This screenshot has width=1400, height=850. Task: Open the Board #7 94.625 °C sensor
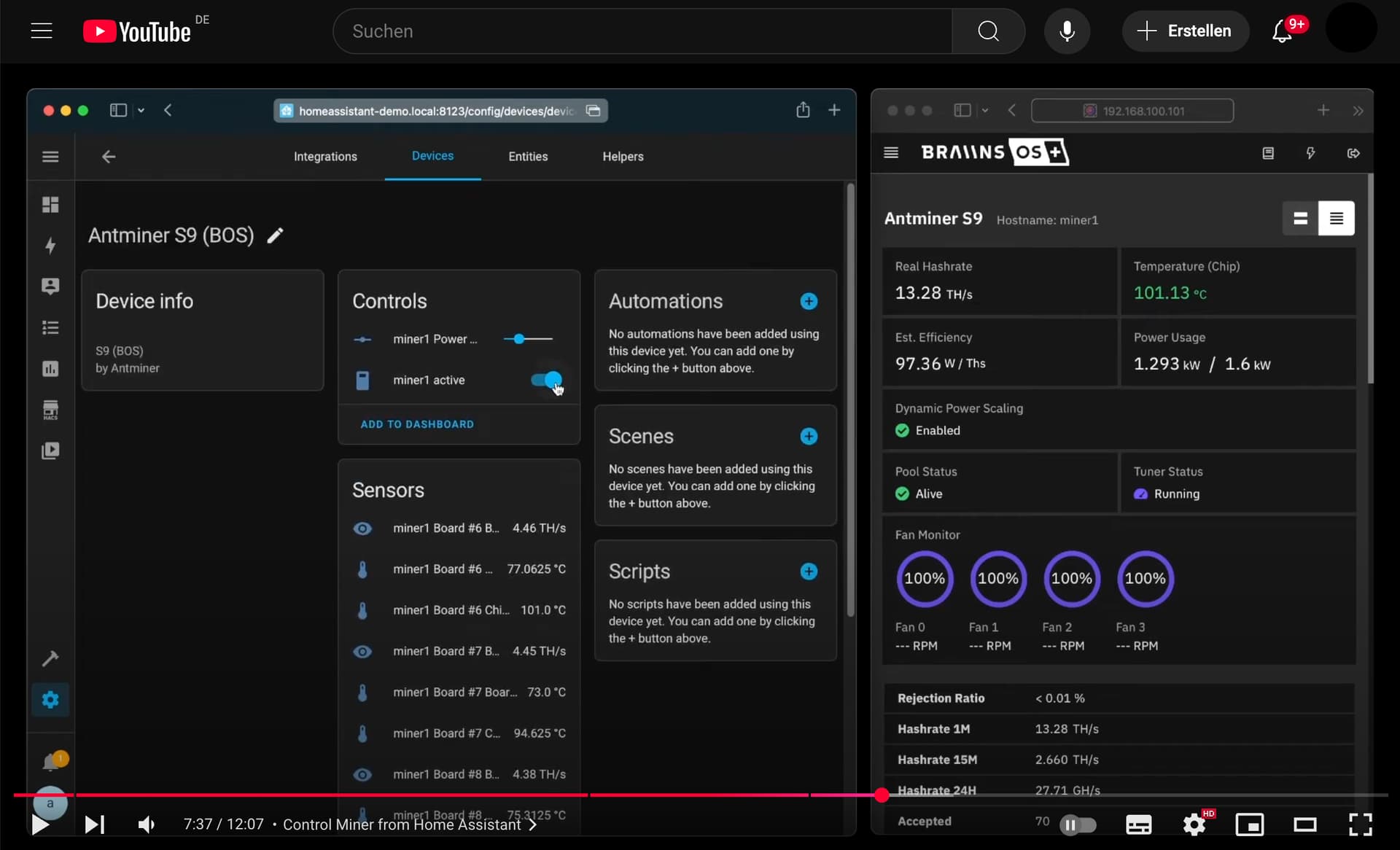459,733
